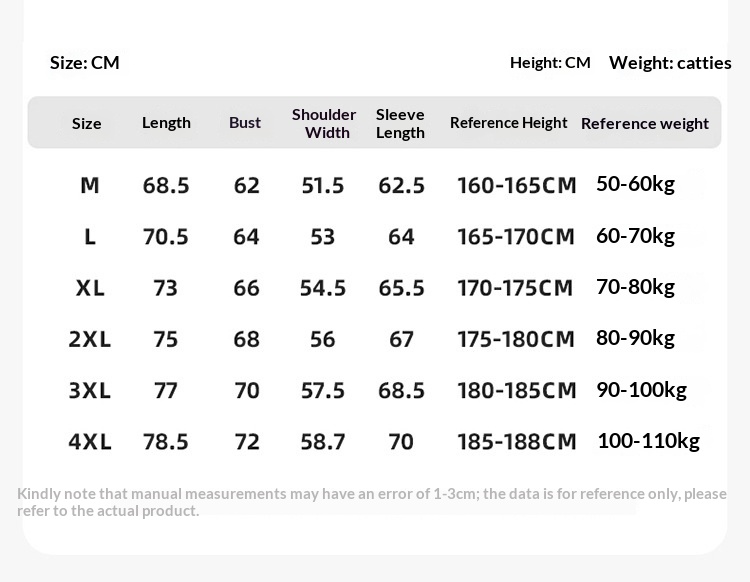Click the 68.5 length value for size M

tap(166, 185)
